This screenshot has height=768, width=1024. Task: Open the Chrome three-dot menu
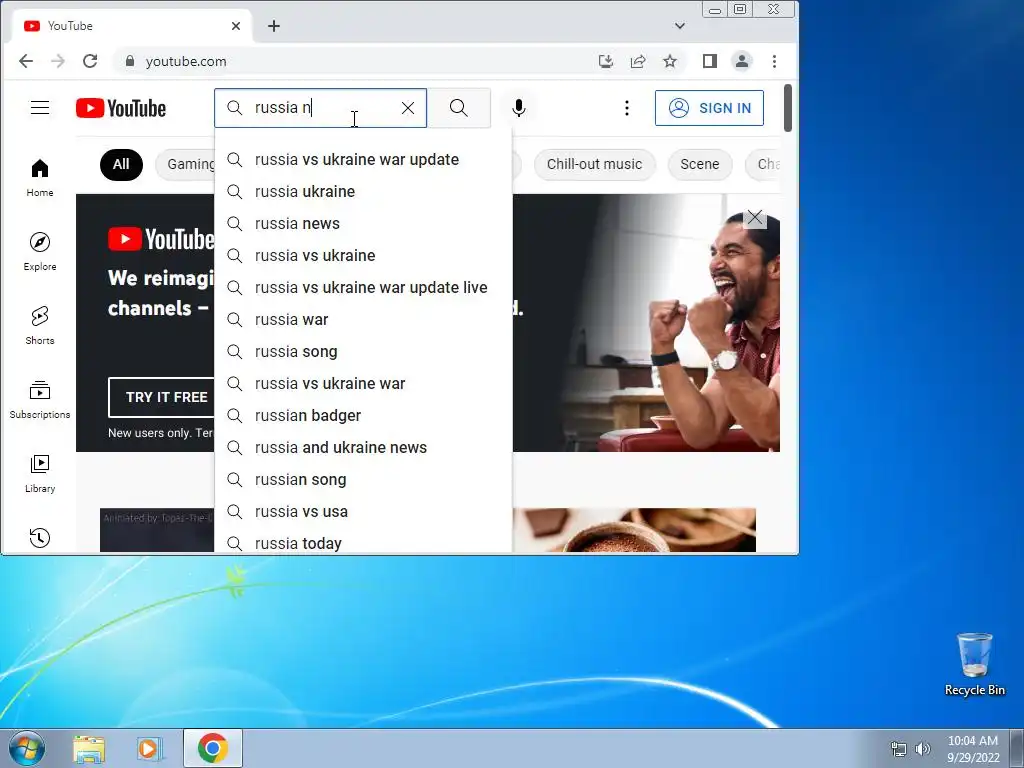tap(775, 61)
